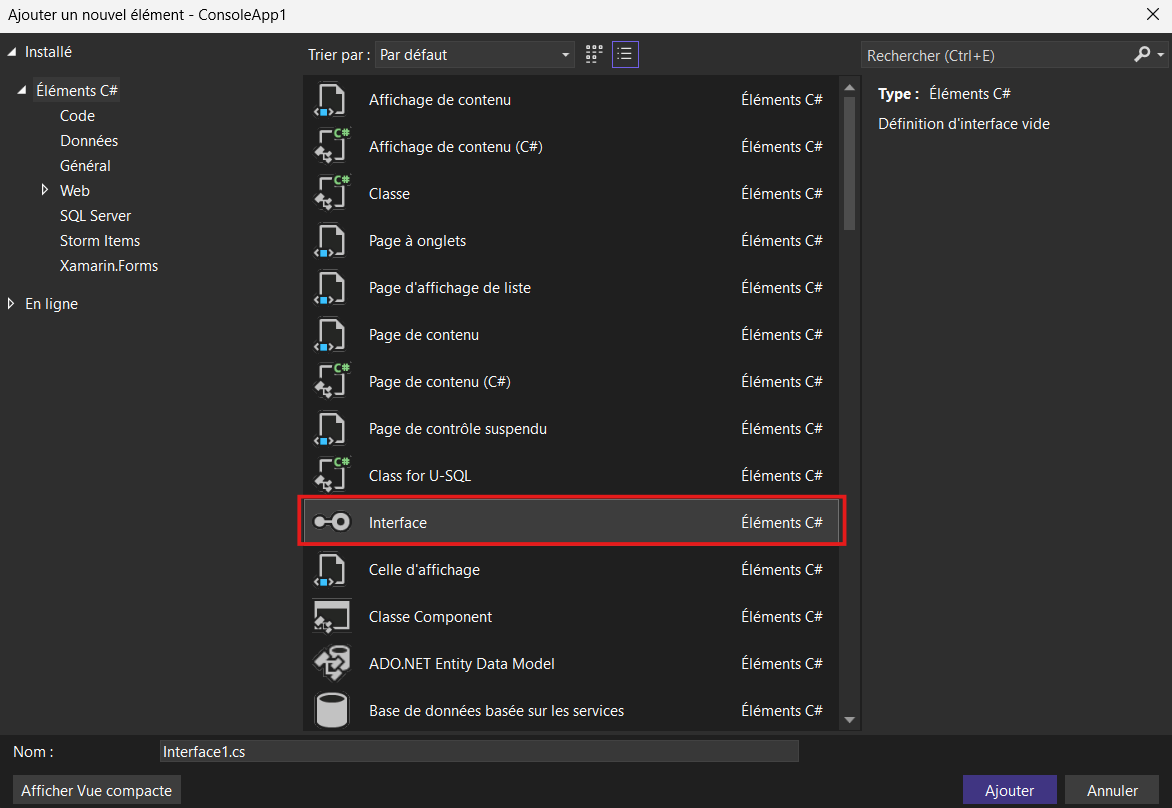Click the Class for U-SQL icon
Screen dimensions: 1172x808
(331, 475)
